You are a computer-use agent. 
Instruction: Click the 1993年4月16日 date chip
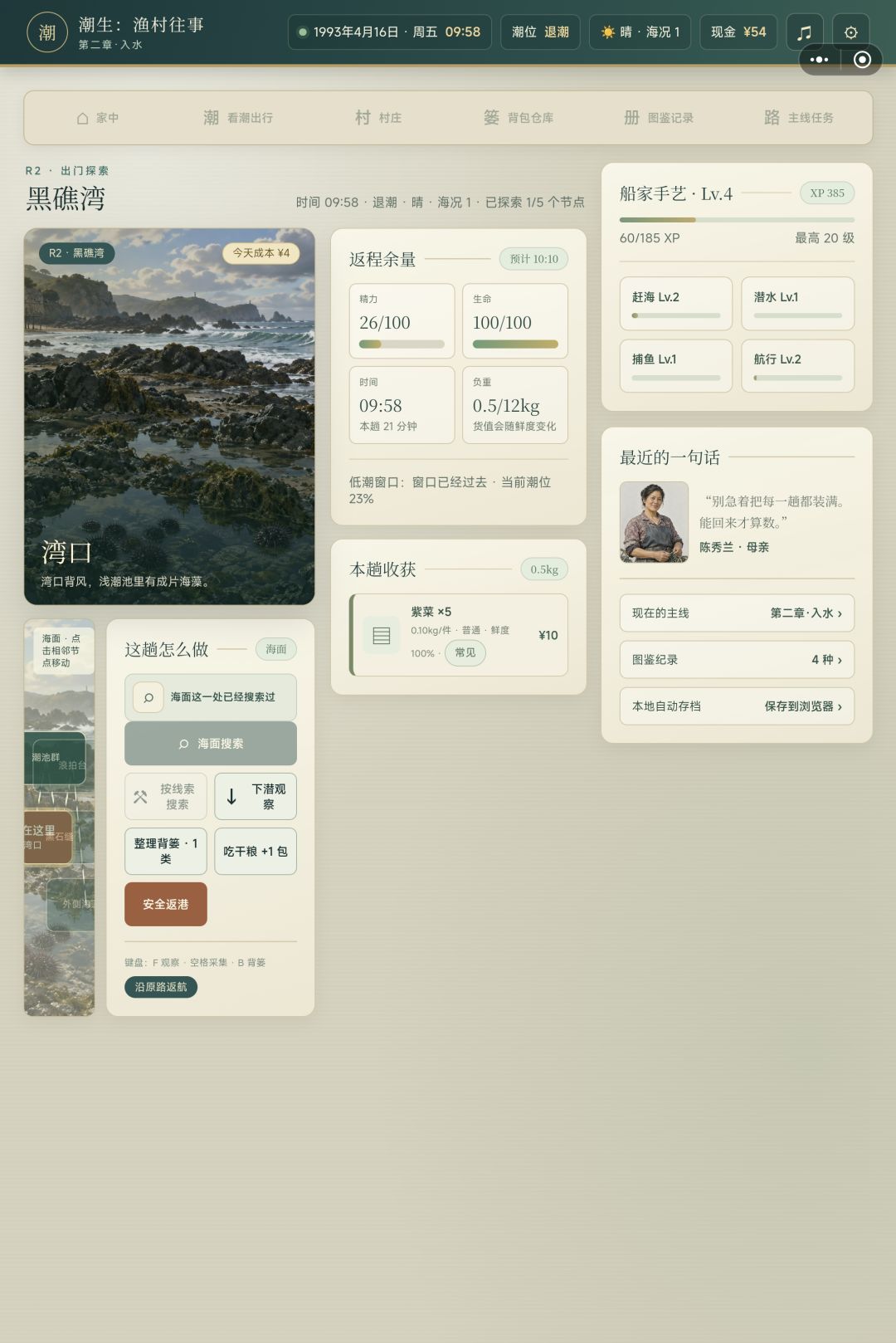tap(390, 32)
